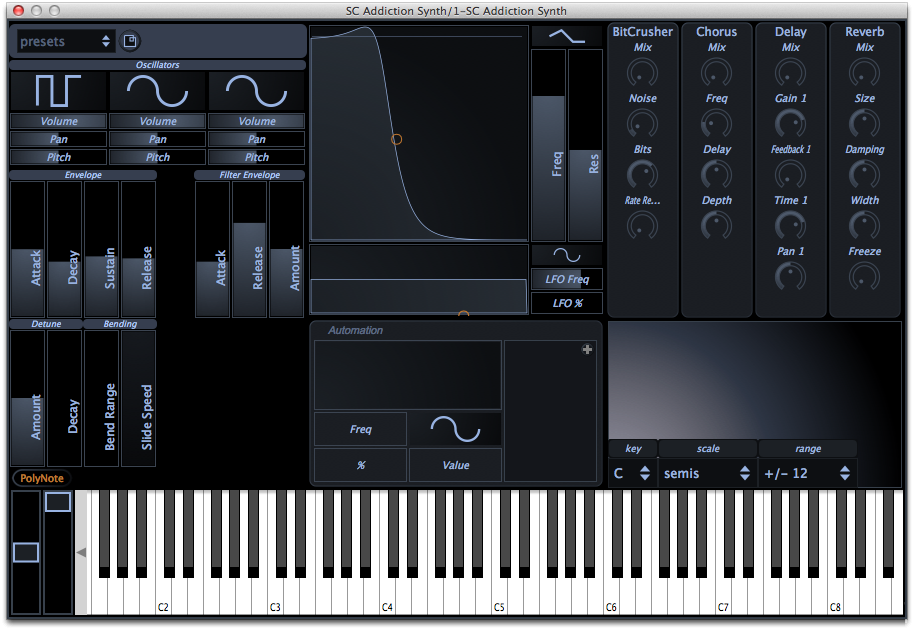
Task: Click the filter Res vertical slider
Action: (585, 145)
